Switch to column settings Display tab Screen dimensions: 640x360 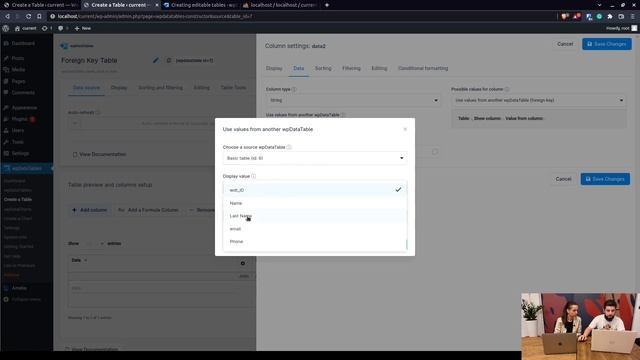point(274,68)
